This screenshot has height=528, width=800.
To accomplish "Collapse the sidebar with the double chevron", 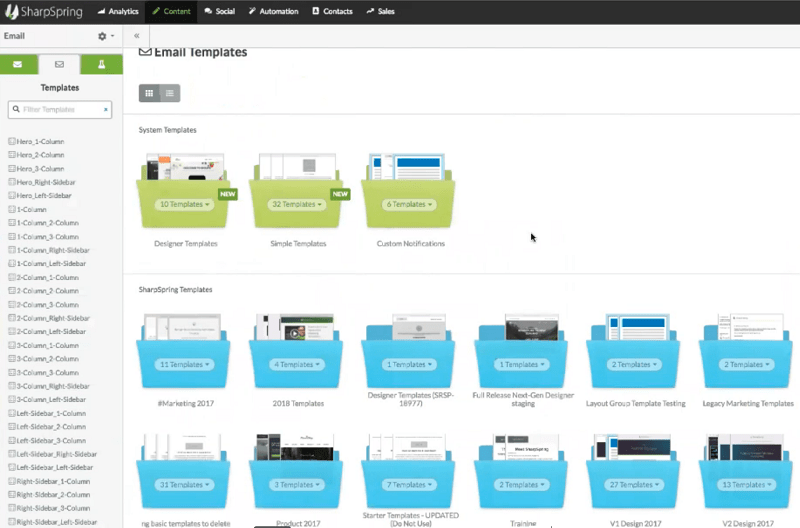I will (x=136, y=36).
